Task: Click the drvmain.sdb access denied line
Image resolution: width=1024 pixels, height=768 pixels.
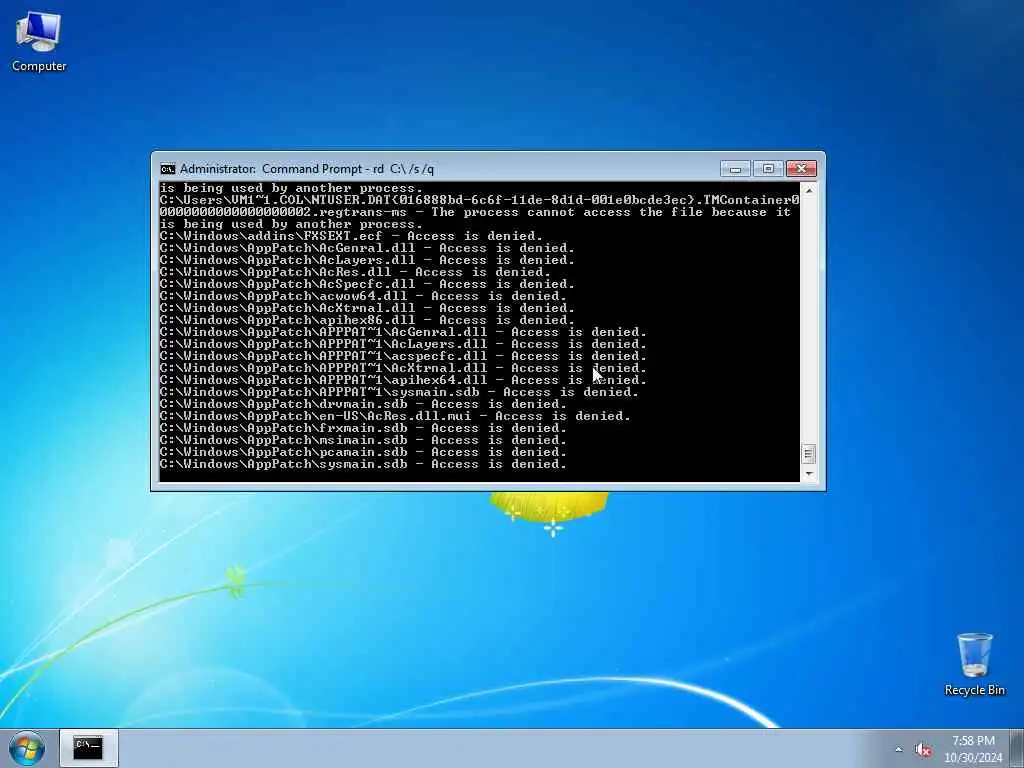Action: [x=363, y=404]
